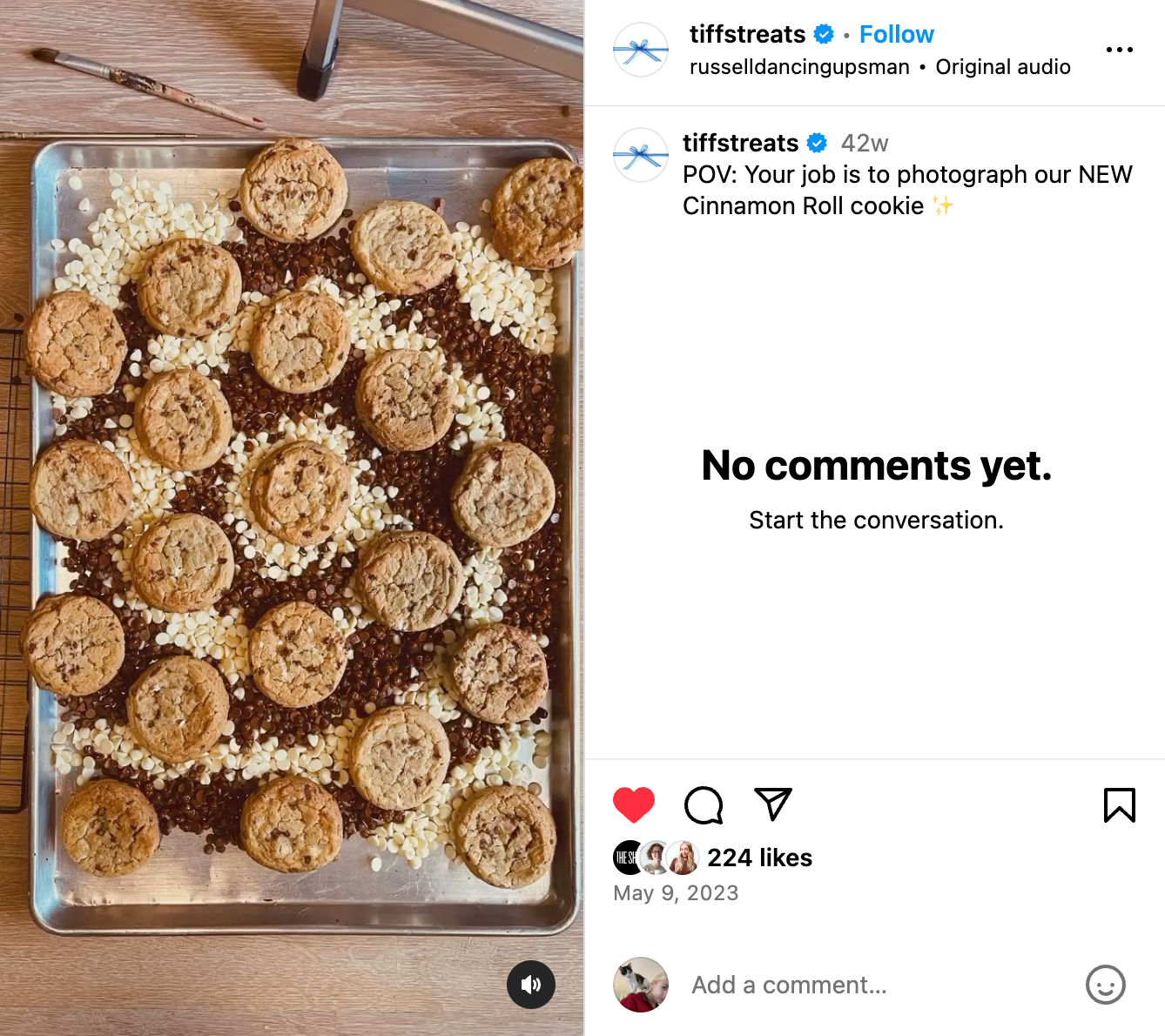Click the cookie tray video
The image size is (1165, 1036).
[x=292, y=518]
